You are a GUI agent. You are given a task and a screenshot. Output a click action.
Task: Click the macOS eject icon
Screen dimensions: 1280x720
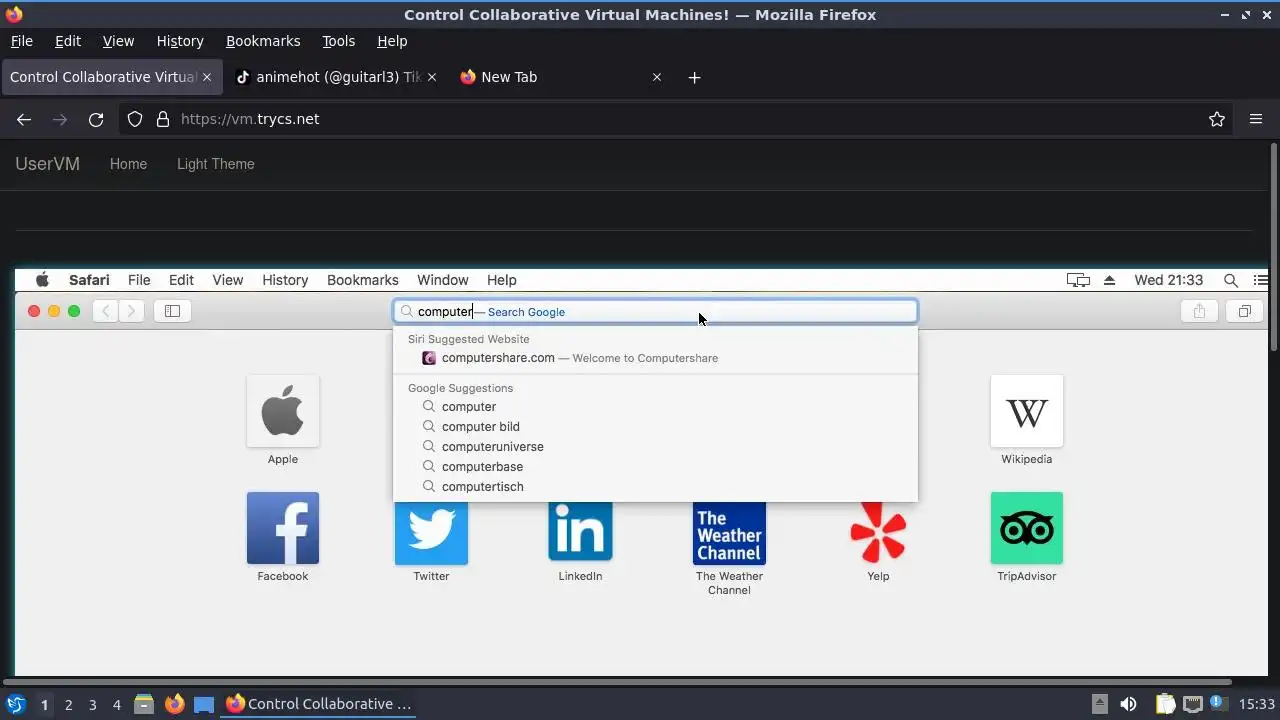pyautogui.click(x=1109, y=280)
